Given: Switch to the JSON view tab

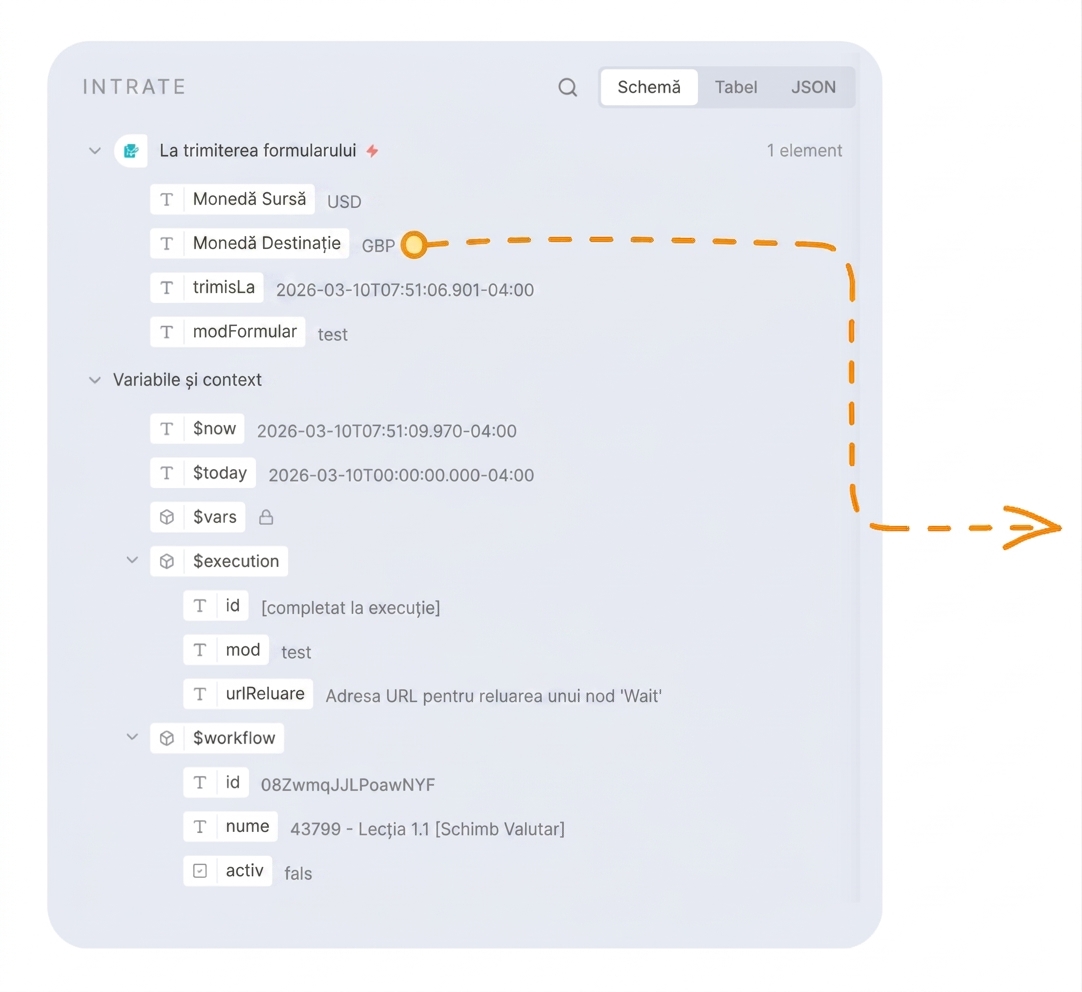Looking at the screenshot, I should [x=813, y=87].
